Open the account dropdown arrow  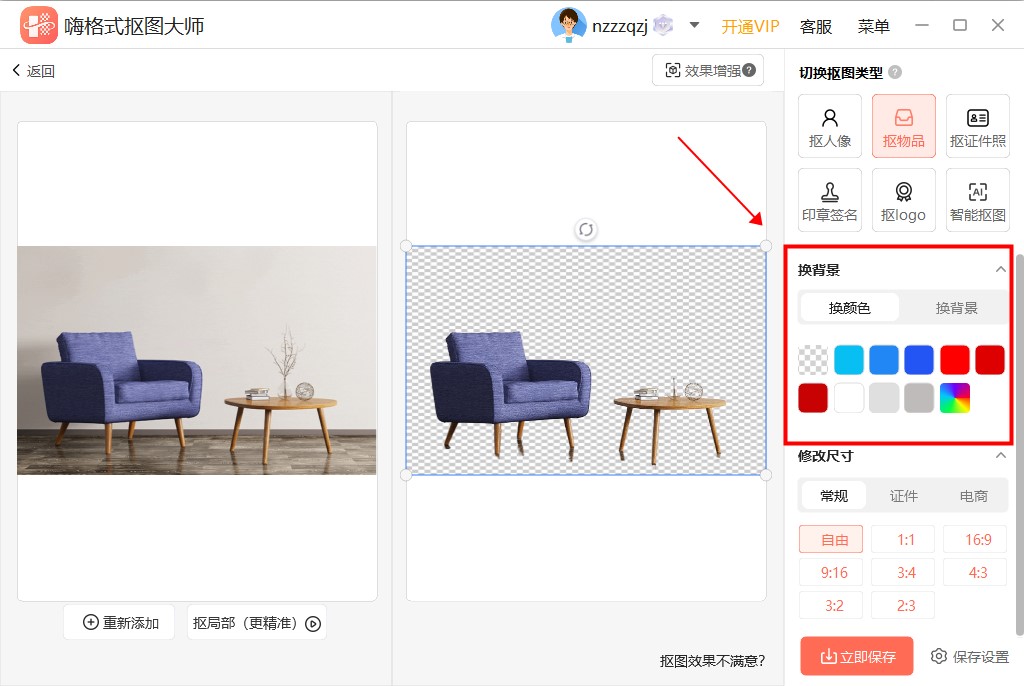[x=694, y=25]
